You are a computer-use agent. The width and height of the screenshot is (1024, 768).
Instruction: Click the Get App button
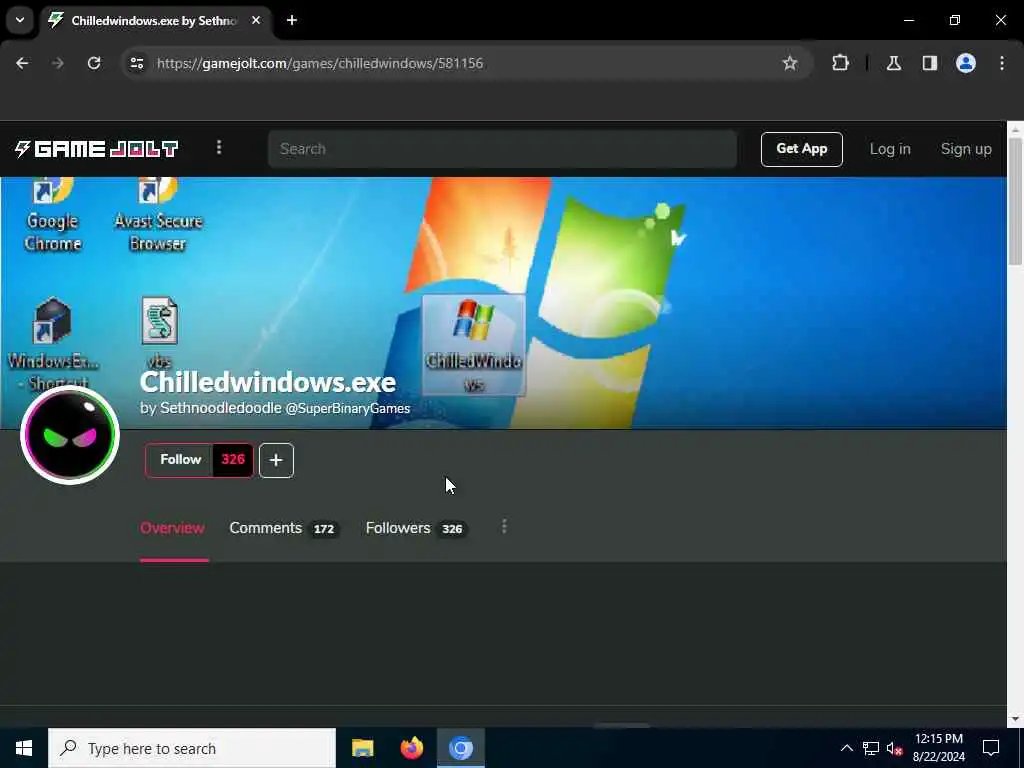pos(801,149)
